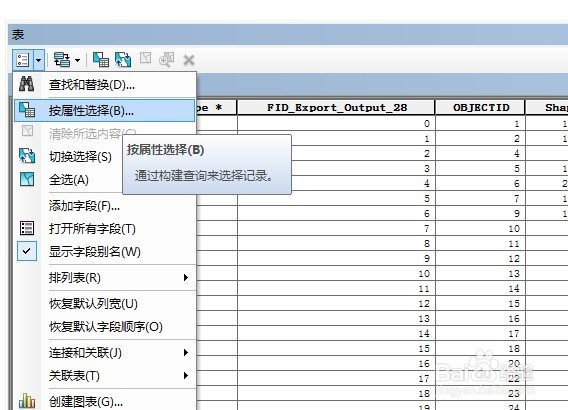This screenshot has width=568, height=410.
Task: Open the 排列表(R) submenu
Action: 105,278
